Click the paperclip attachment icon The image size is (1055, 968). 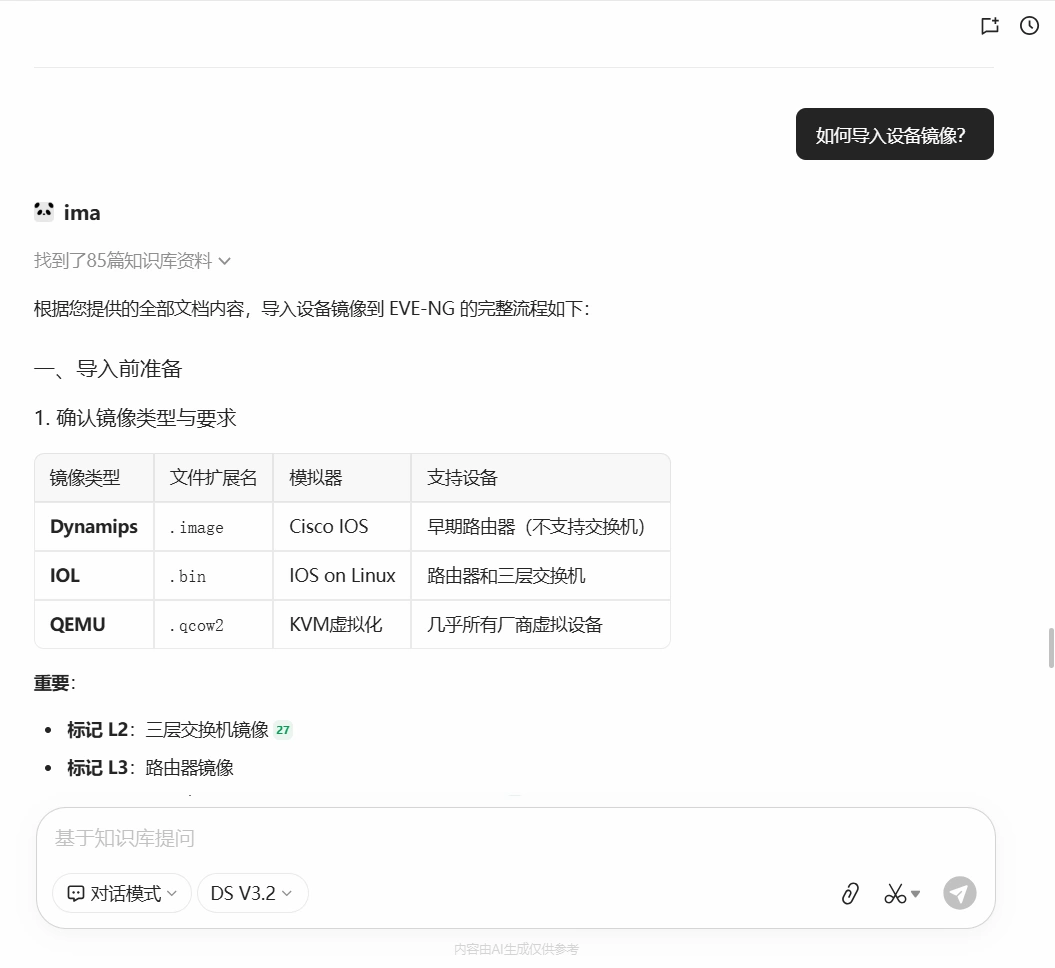click(849, 893)
